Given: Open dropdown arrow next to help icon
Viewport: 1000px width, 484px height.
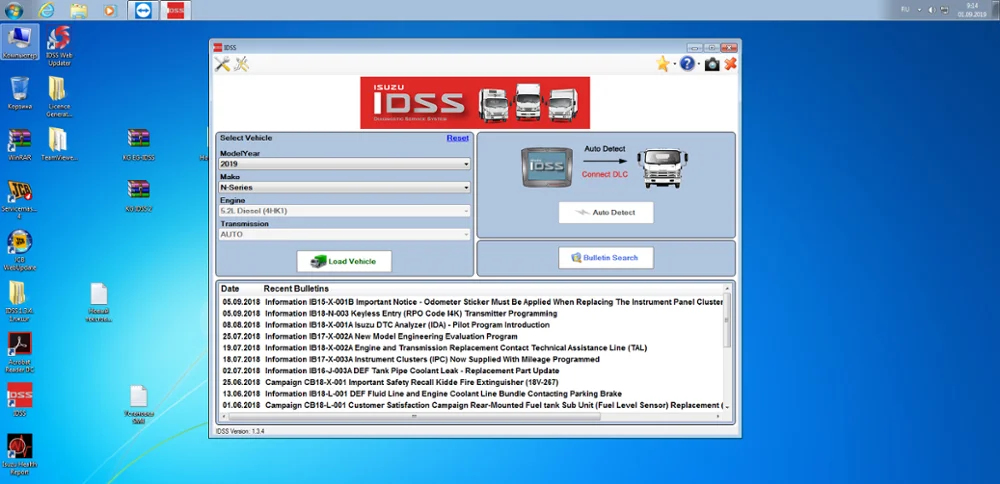Looking at the screenshot, I should (x=698, y=64).
